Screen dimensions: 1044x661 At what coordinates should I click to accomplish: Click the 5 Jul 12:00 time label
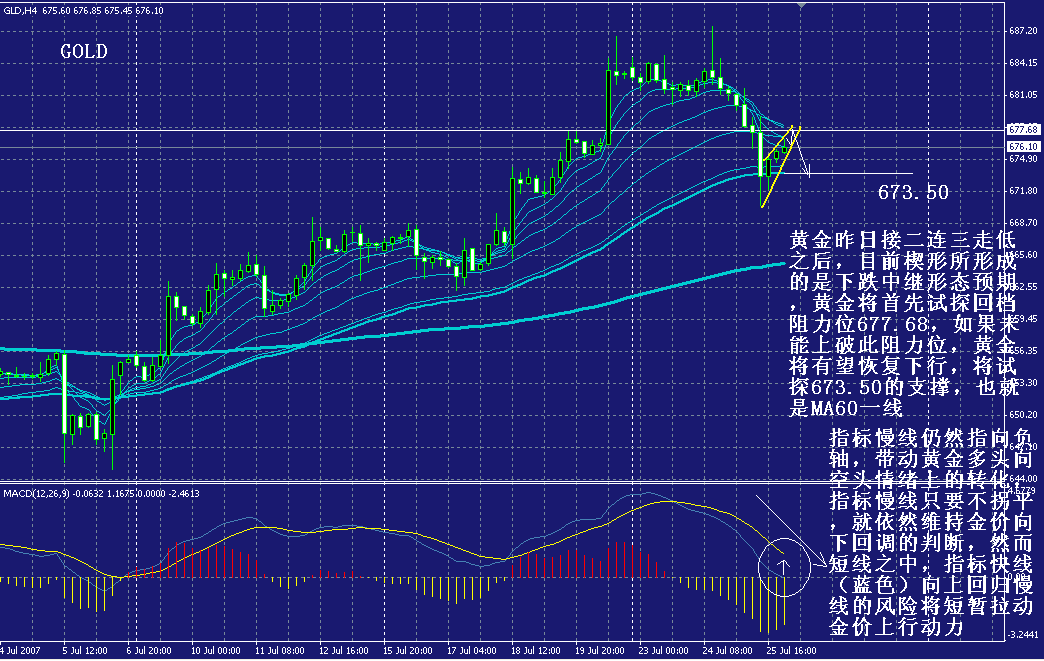click(85, 650)
